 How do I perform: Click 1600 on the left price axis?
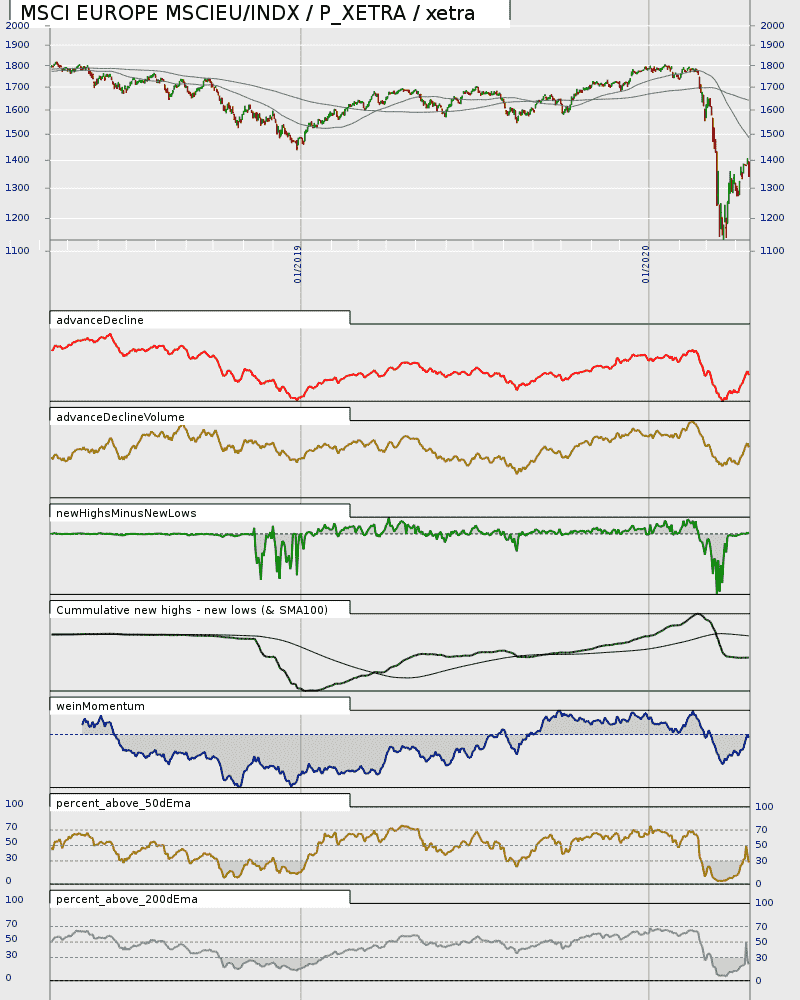click(x=17, y=110)
